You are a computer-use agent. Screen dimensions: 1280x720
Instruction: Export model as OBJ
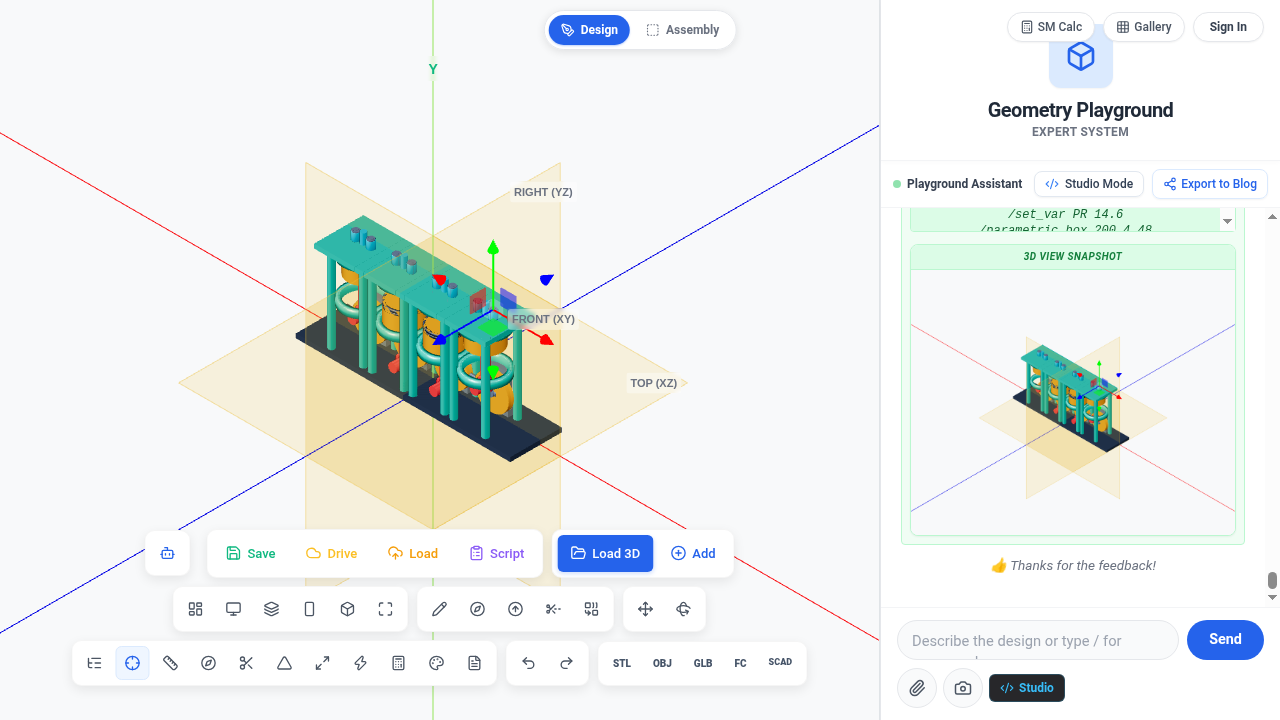click(x=662, y=663)
